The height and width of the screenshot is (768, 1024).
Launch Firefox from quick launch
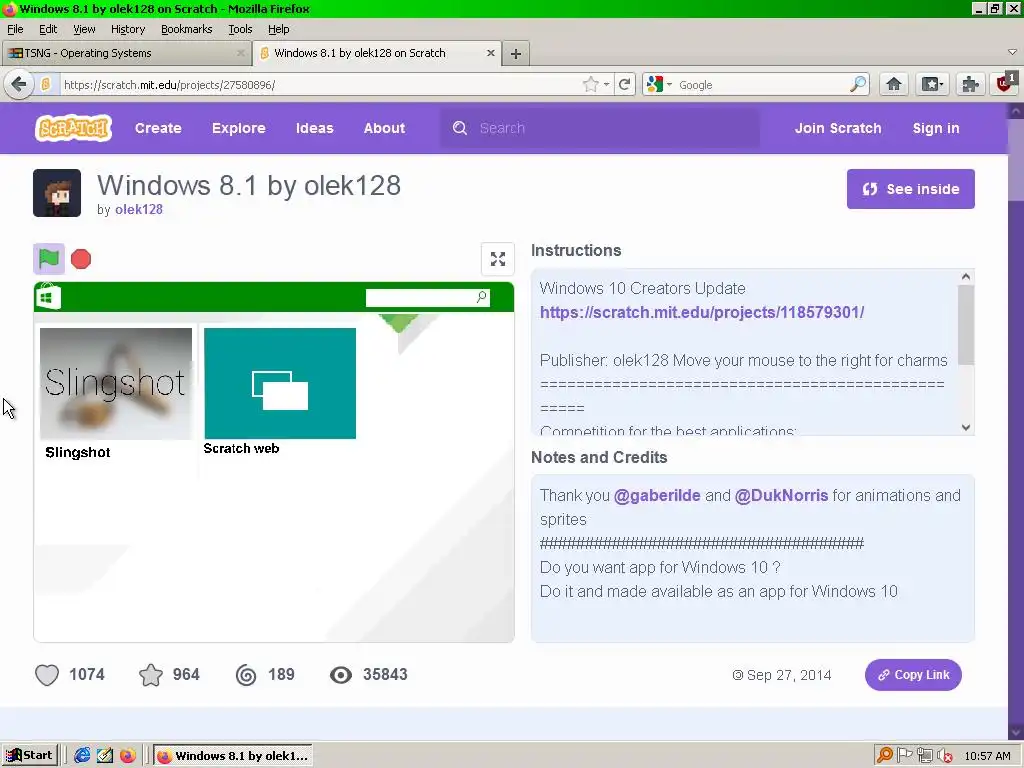pyautogui.click(x=127, y=756)
